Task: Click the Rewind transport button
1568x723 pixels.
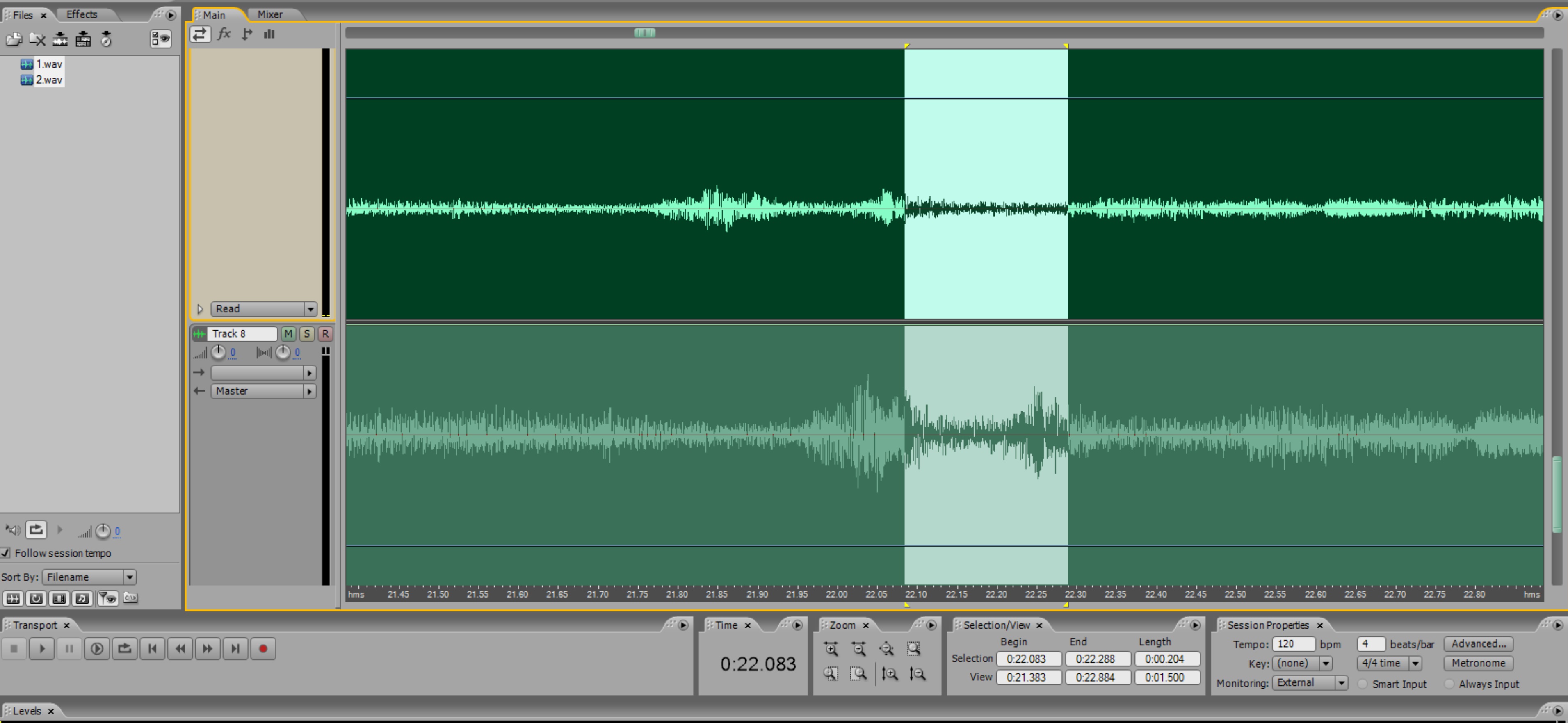Action: point(180,649)
